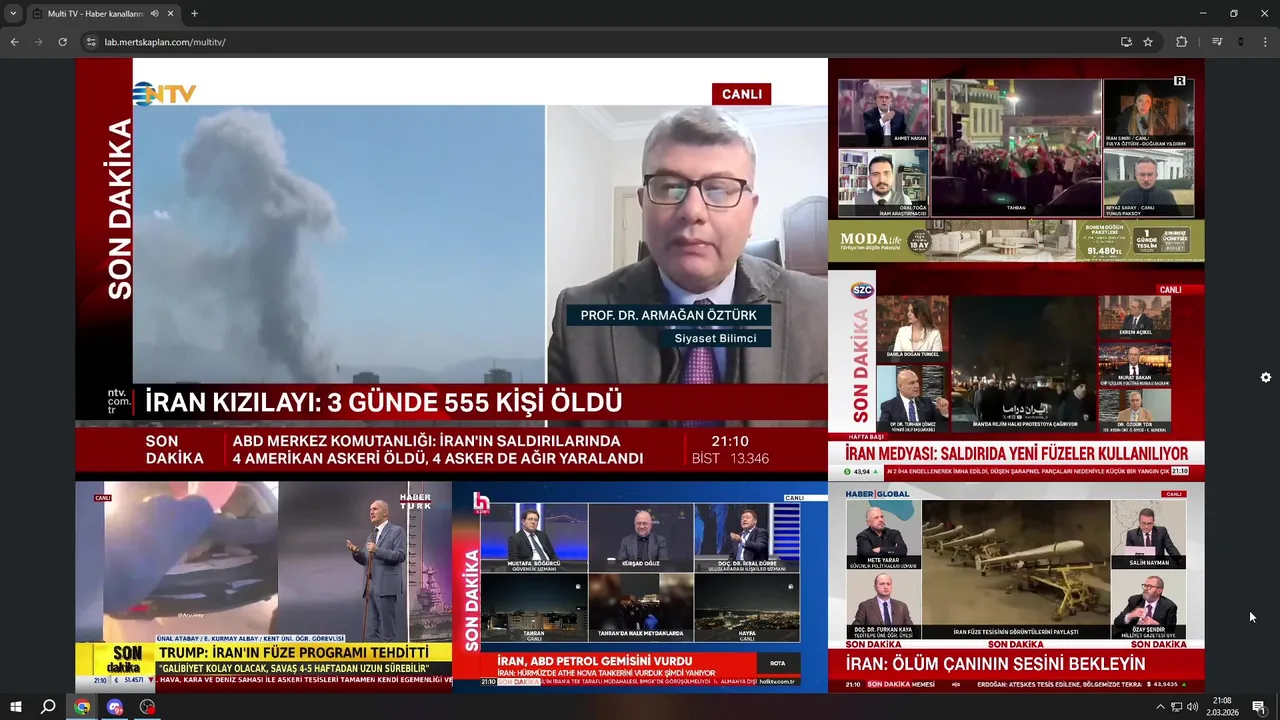Reload the current page
The image size is (1280, 720).
click(x=62, y=42)
